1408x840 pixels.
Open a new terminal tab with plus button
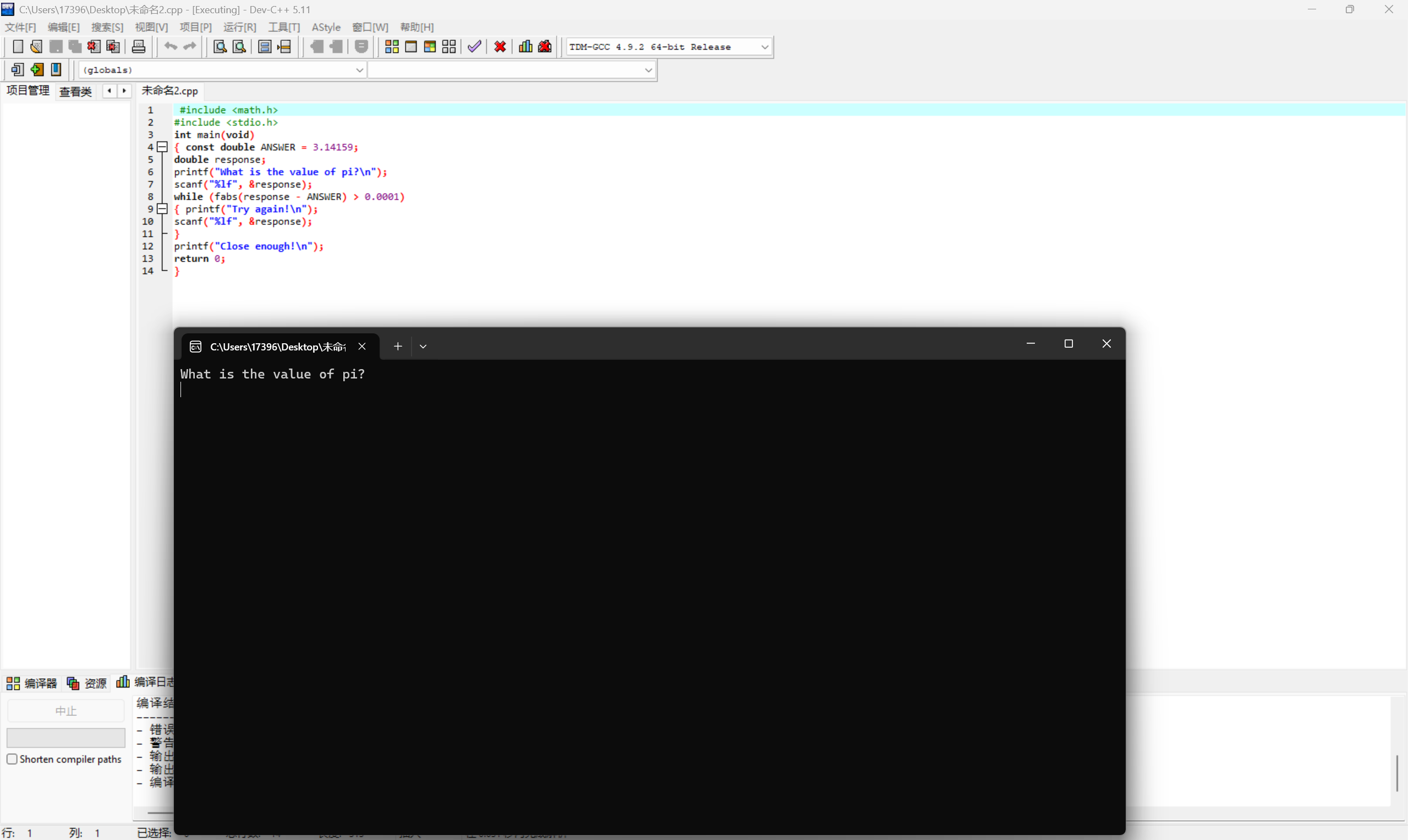tap(398, 347)
